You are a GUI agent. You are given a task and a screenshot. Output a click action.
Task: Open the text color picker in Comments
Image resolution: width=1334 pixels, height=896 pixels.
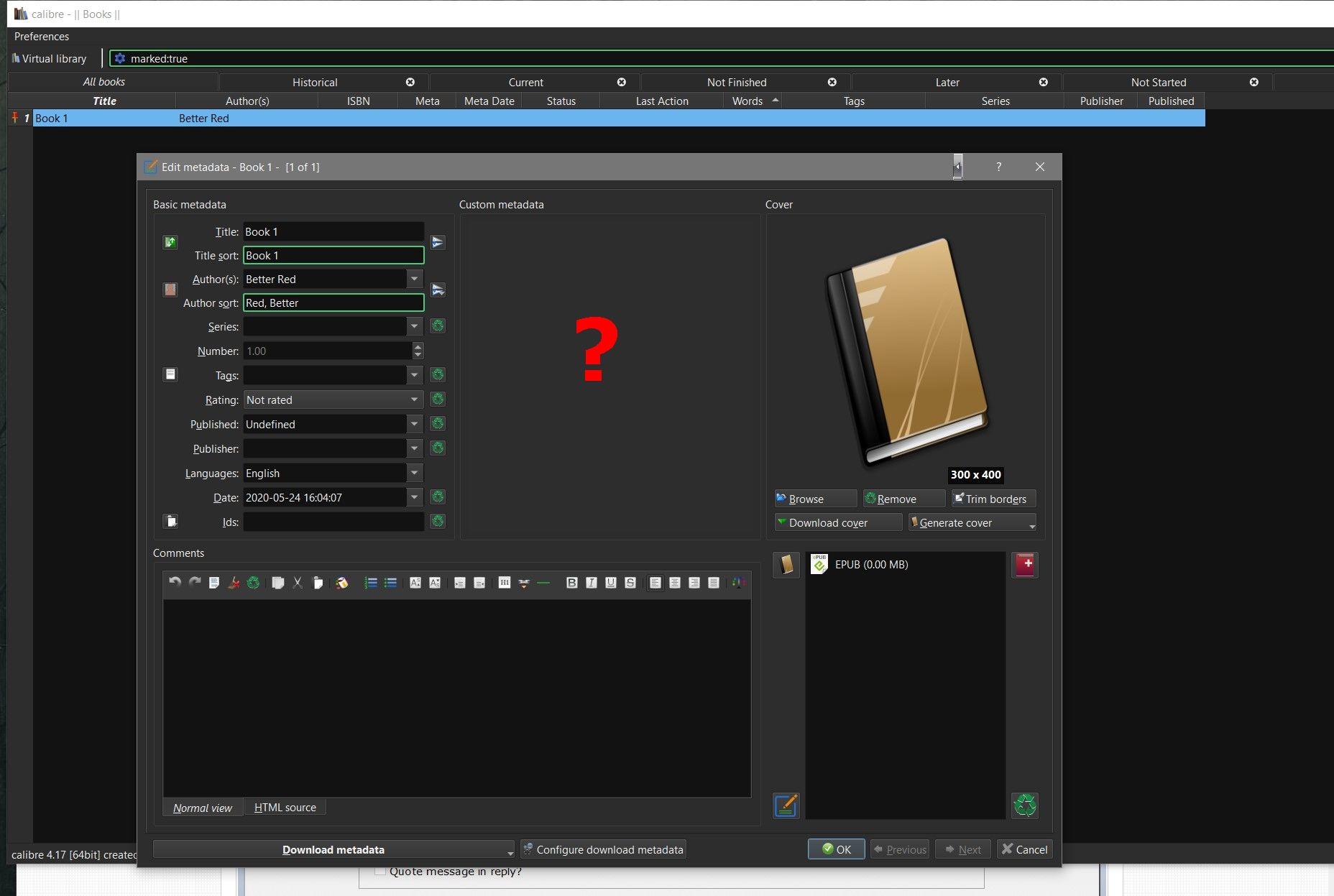point(738,583)
